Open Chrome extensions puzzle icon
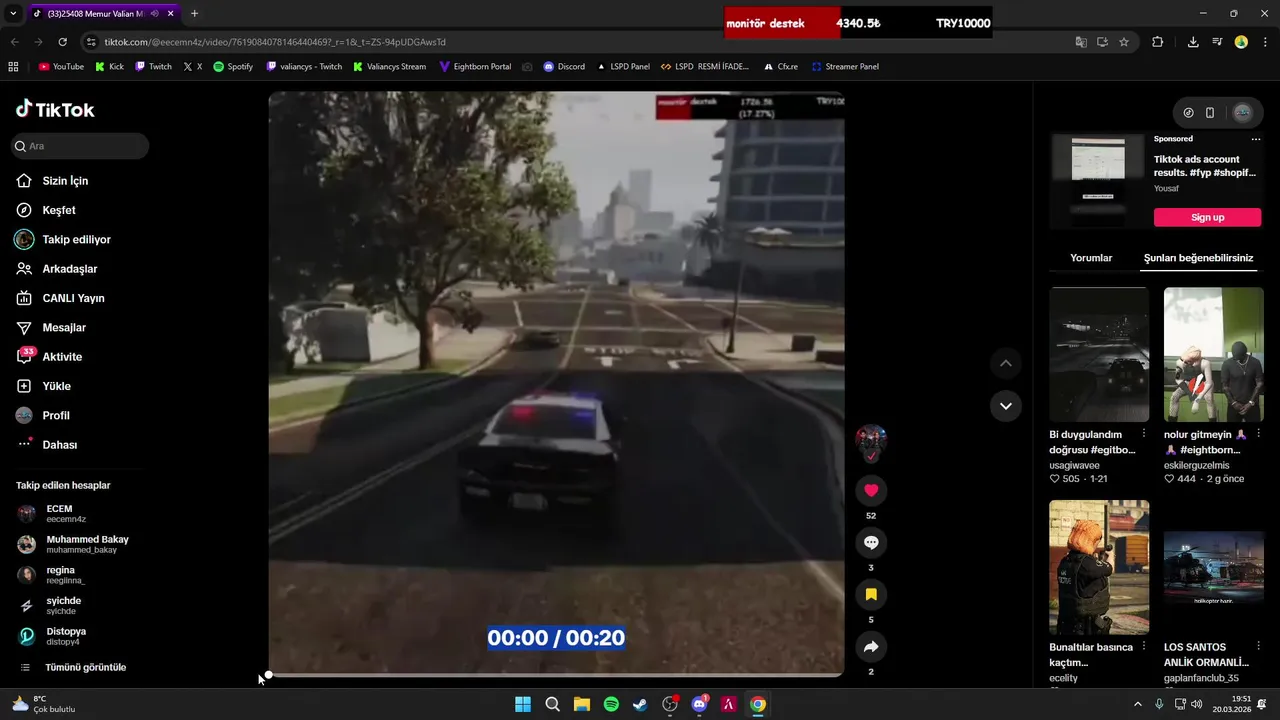The image size is (1280, 720). click(1158, 42)
